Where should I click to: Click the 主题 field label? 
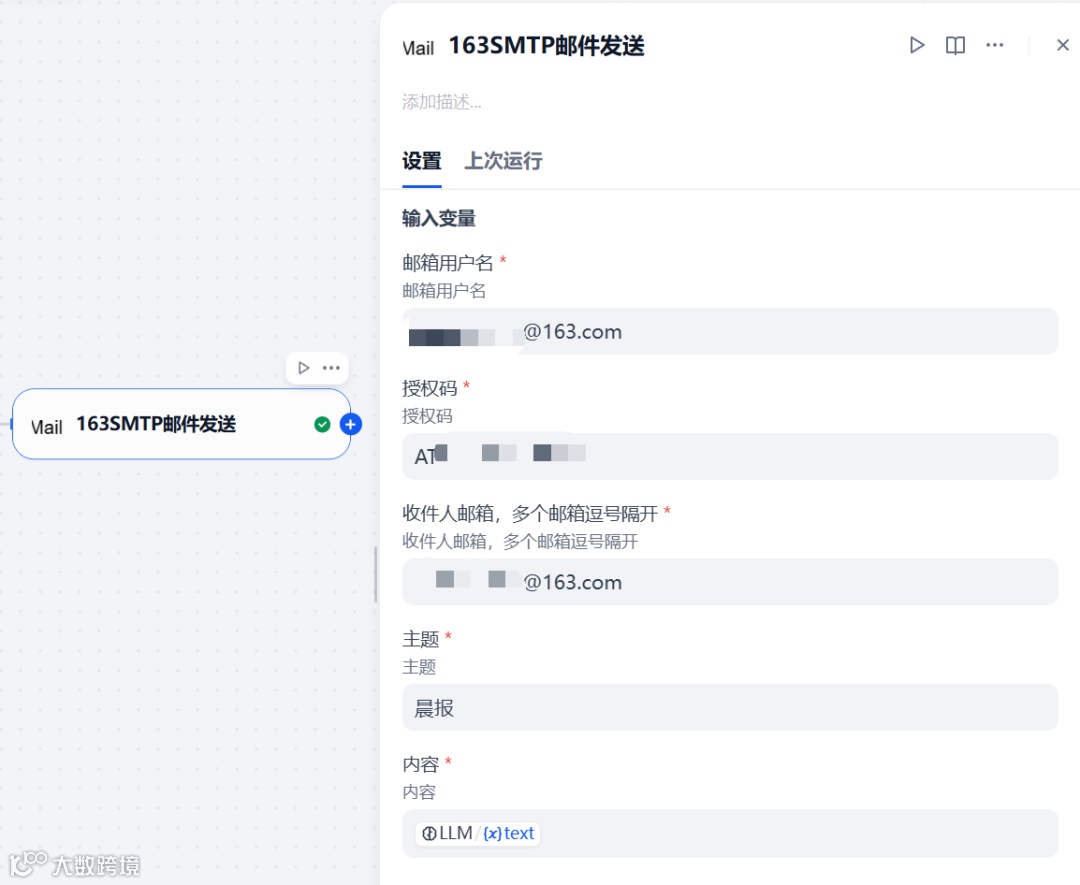coord(420,638)
